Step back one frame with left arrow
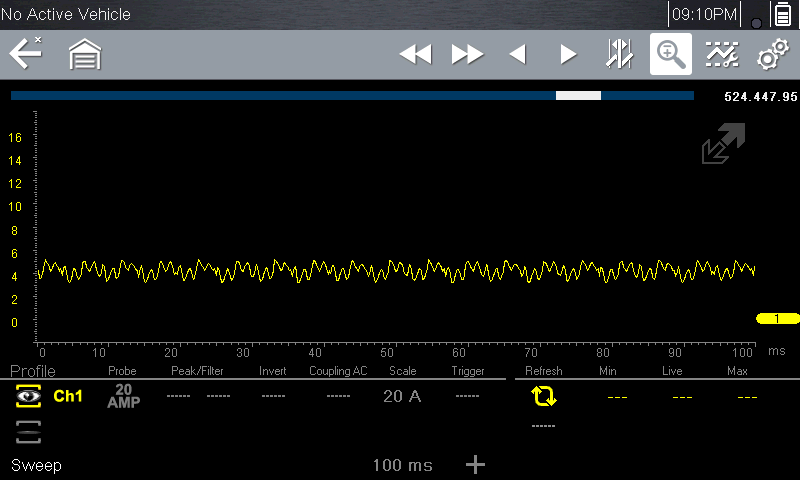 [517, 55]
